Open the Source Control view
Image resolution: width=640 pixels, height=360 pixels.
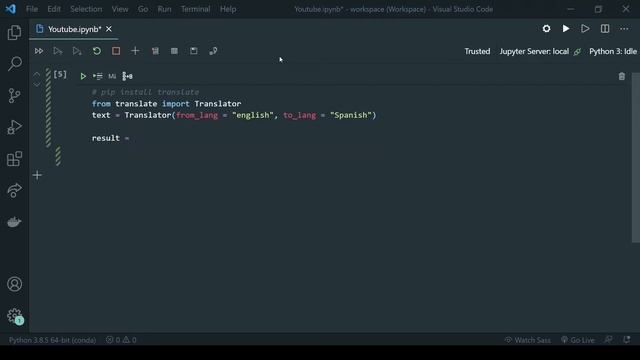[14, 96]
